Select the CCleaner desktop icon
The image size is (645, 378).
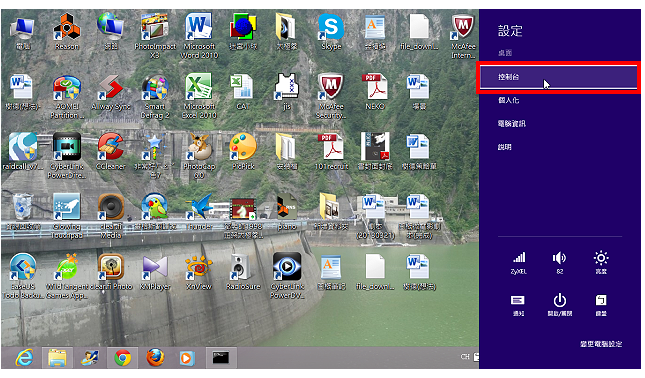tap(110, 151)
